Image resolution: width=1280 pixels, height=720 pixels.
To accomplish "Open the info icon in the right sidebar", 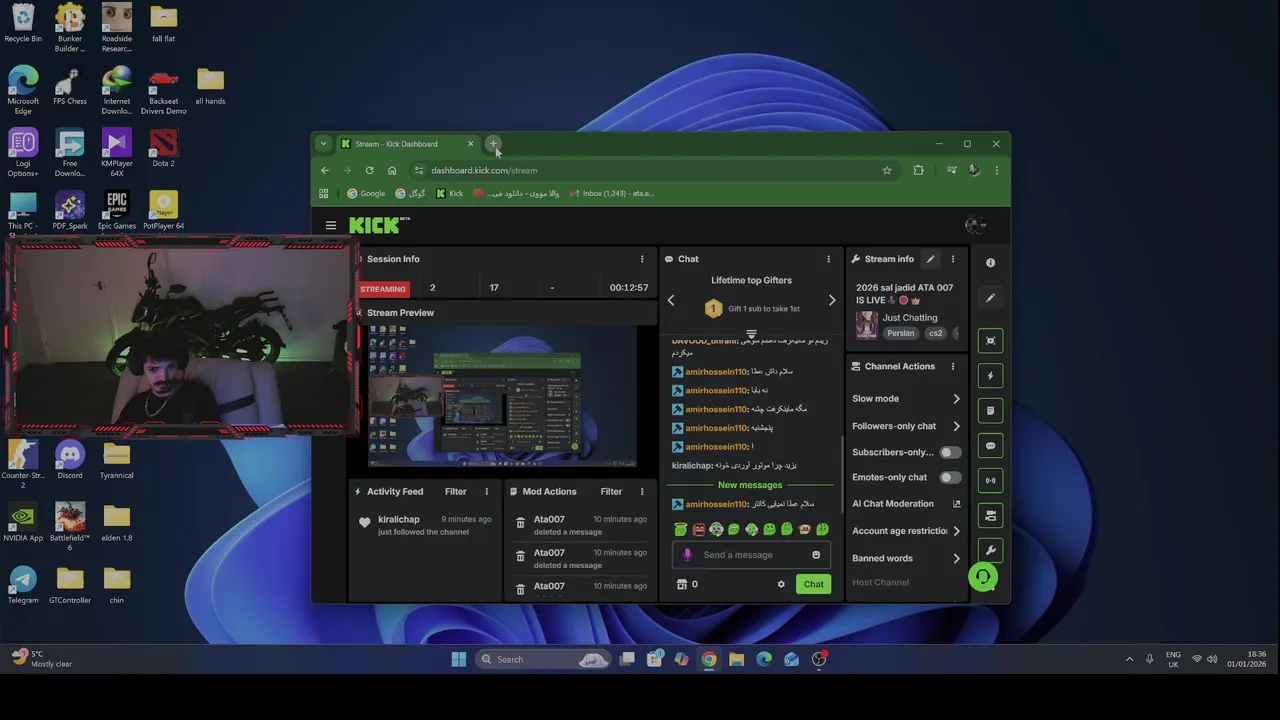I will [990, 263].
